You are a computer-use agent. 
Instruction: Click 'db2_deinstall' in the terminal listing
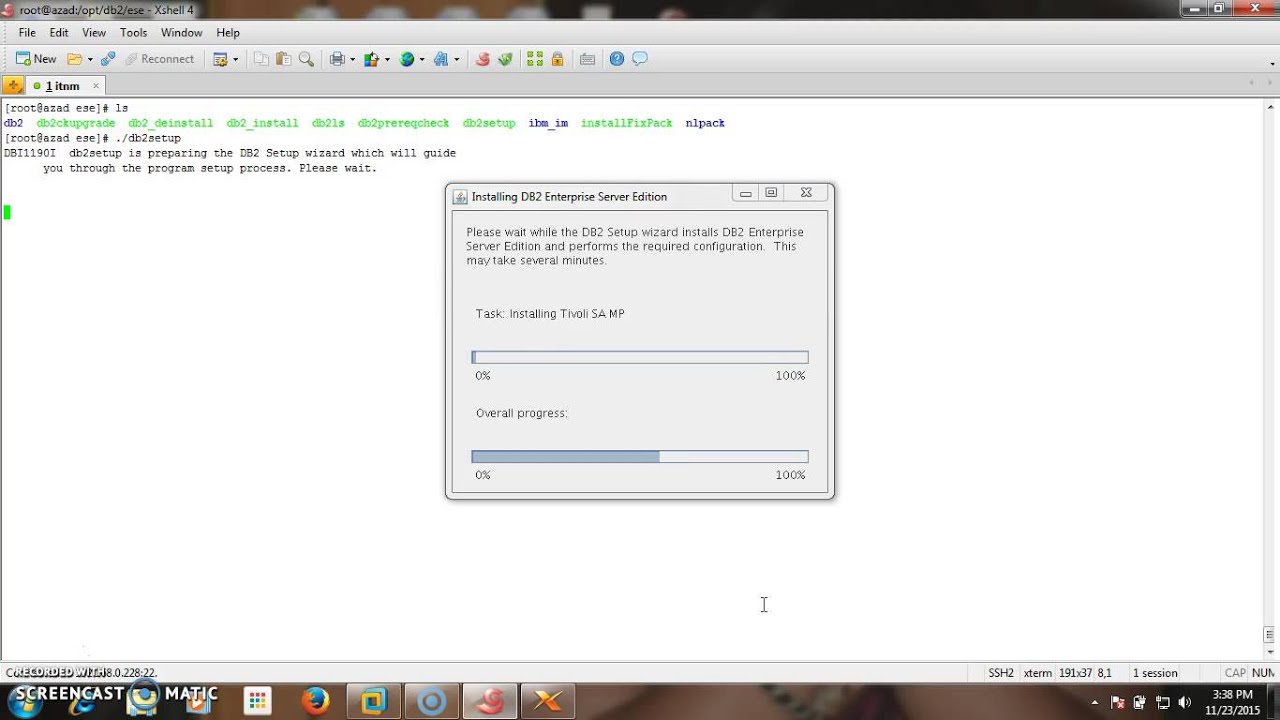[x=171, y=123]
